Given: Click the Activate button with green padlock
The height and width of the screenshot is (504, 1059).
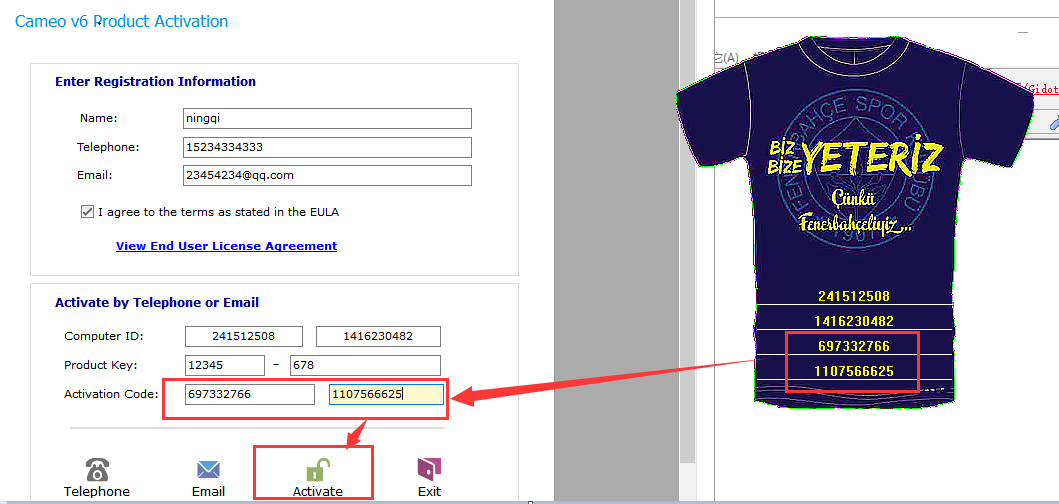Looking at the screenshot, I should 317,477.
